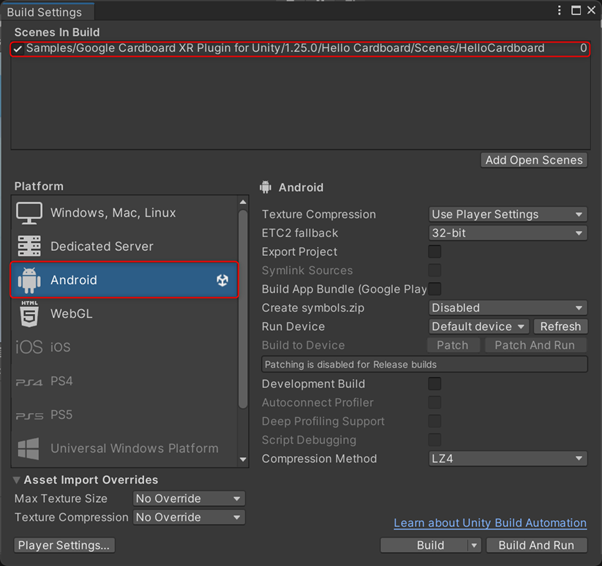Screen dimensions: 602x566
Task: Click the Build And Run button
Action: [x=536, y=545]
